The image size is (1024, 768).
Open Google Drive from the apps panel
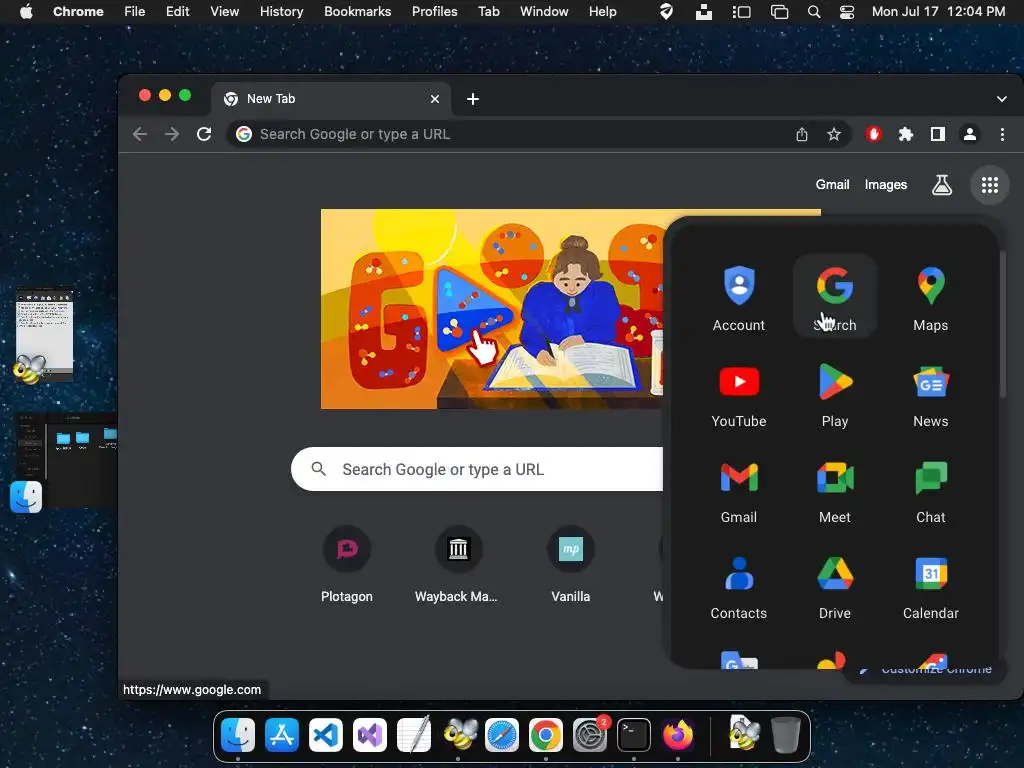tap(835, 585)
